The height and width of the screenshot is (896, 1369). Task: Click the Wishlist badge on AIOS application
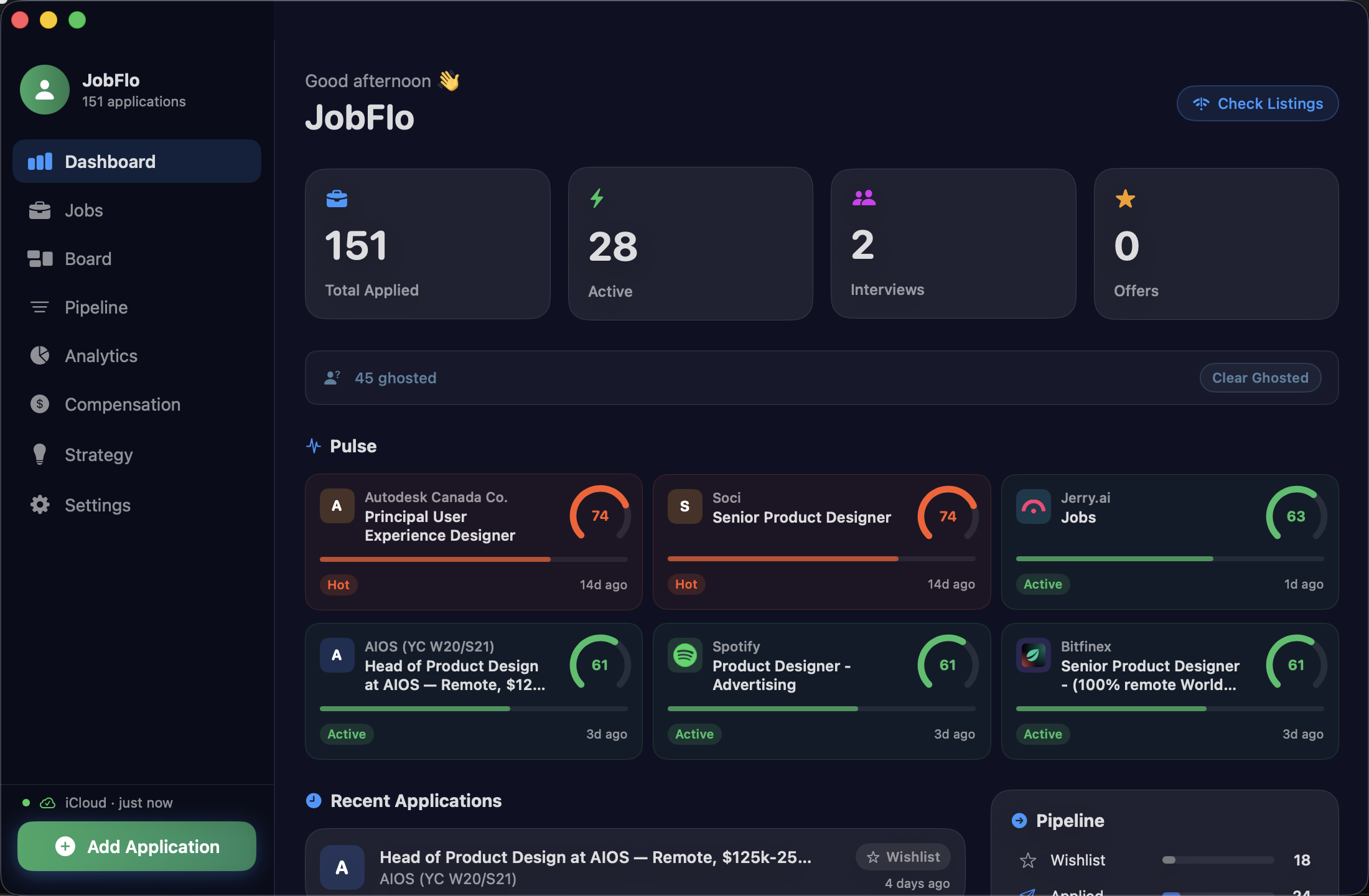click(x=903, y=857)
